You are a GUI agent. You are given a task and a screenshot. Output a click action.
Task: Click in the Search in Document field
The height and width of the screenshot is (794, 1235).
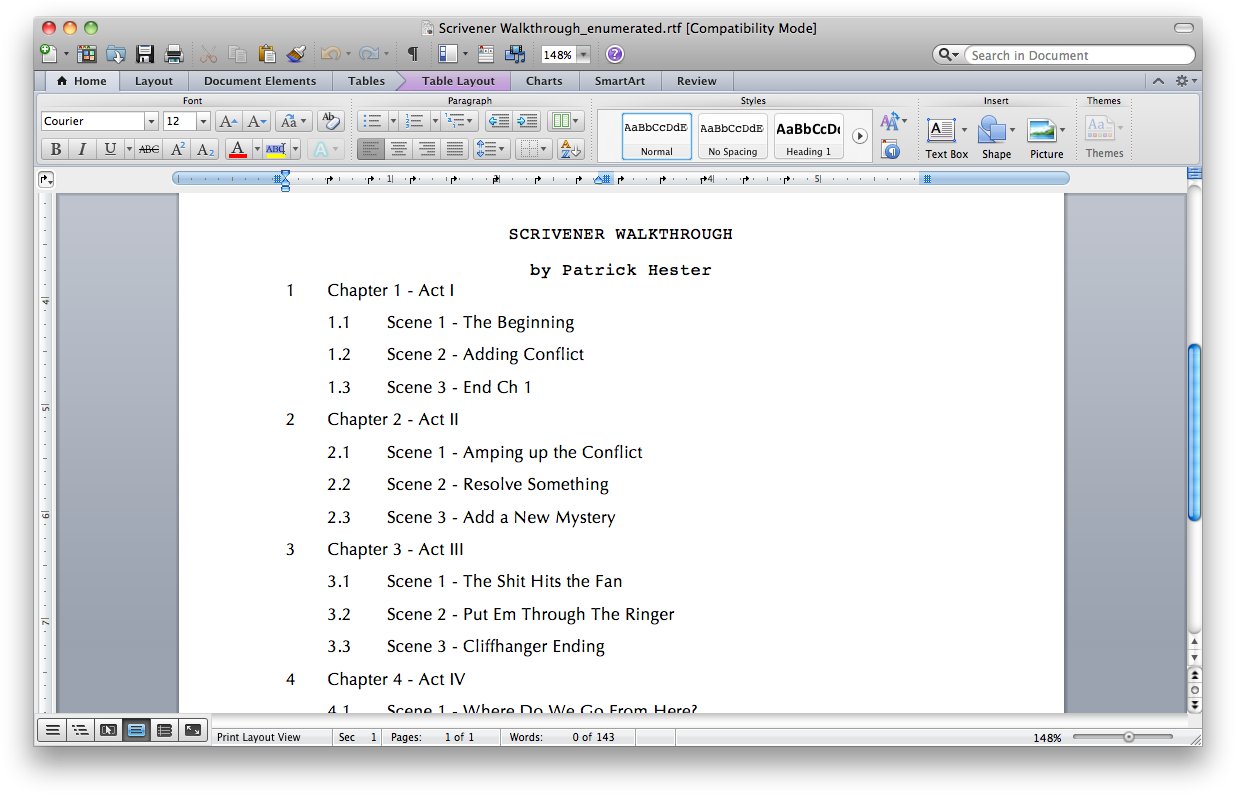tap(1075, 55)
